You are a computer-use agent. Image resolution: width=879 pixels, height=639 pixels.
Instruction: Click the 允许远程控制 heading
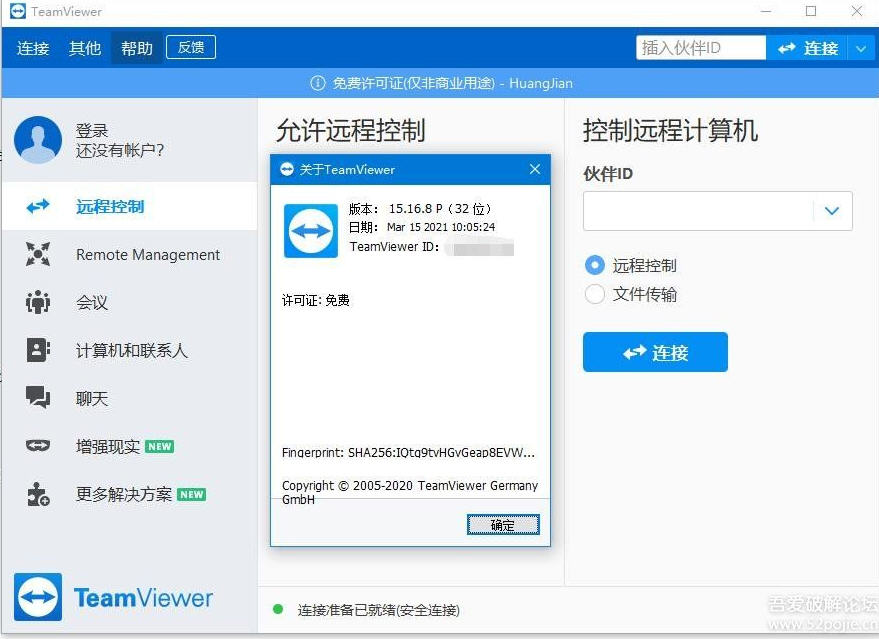350,130
